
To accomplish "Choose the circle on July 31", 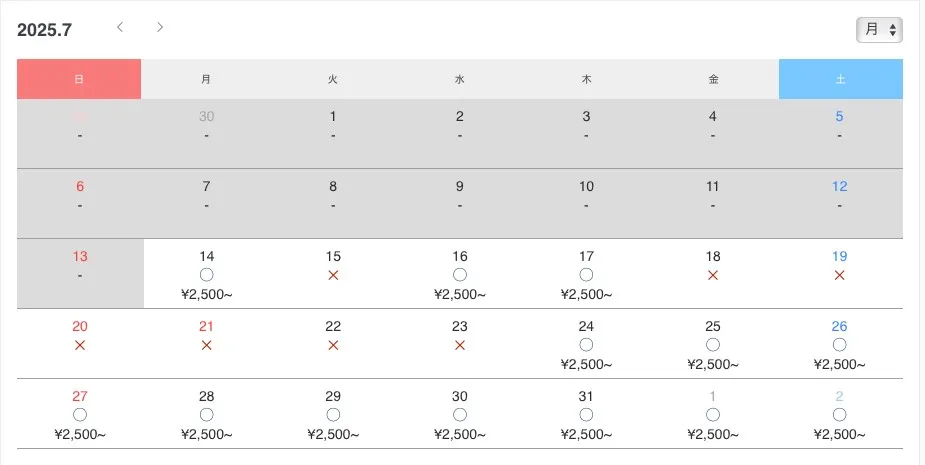I will (586, 415).
